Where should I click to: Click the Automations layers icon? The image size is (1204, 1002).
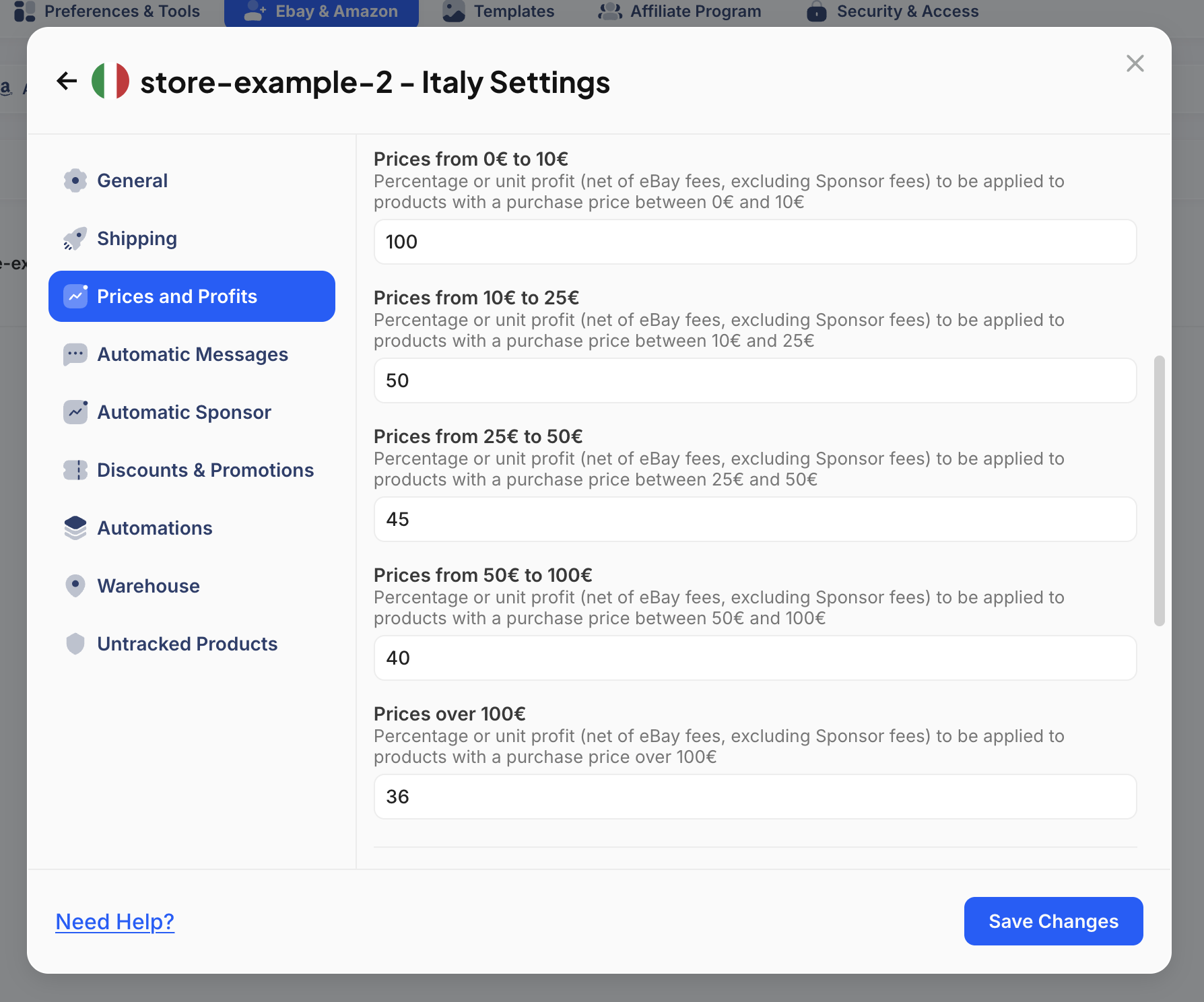75,528
